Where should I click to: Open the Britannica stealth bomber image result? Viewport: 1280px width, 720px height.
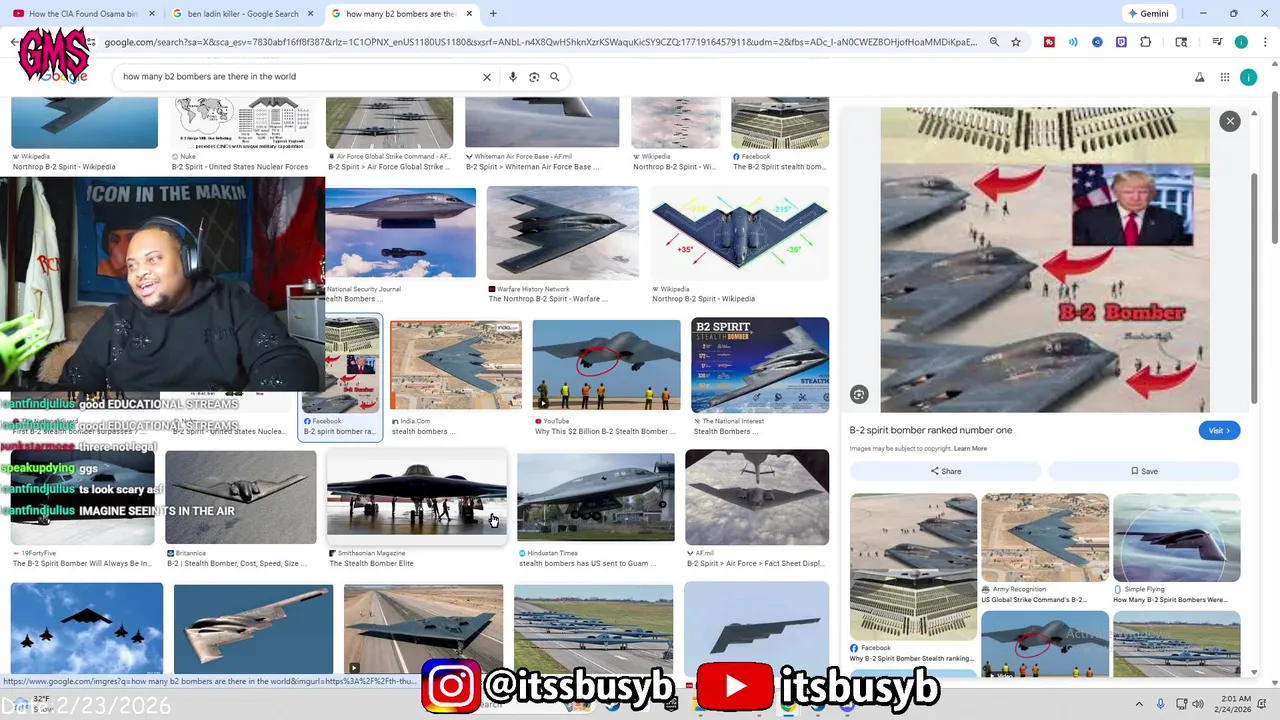click(x=240, y=497)
